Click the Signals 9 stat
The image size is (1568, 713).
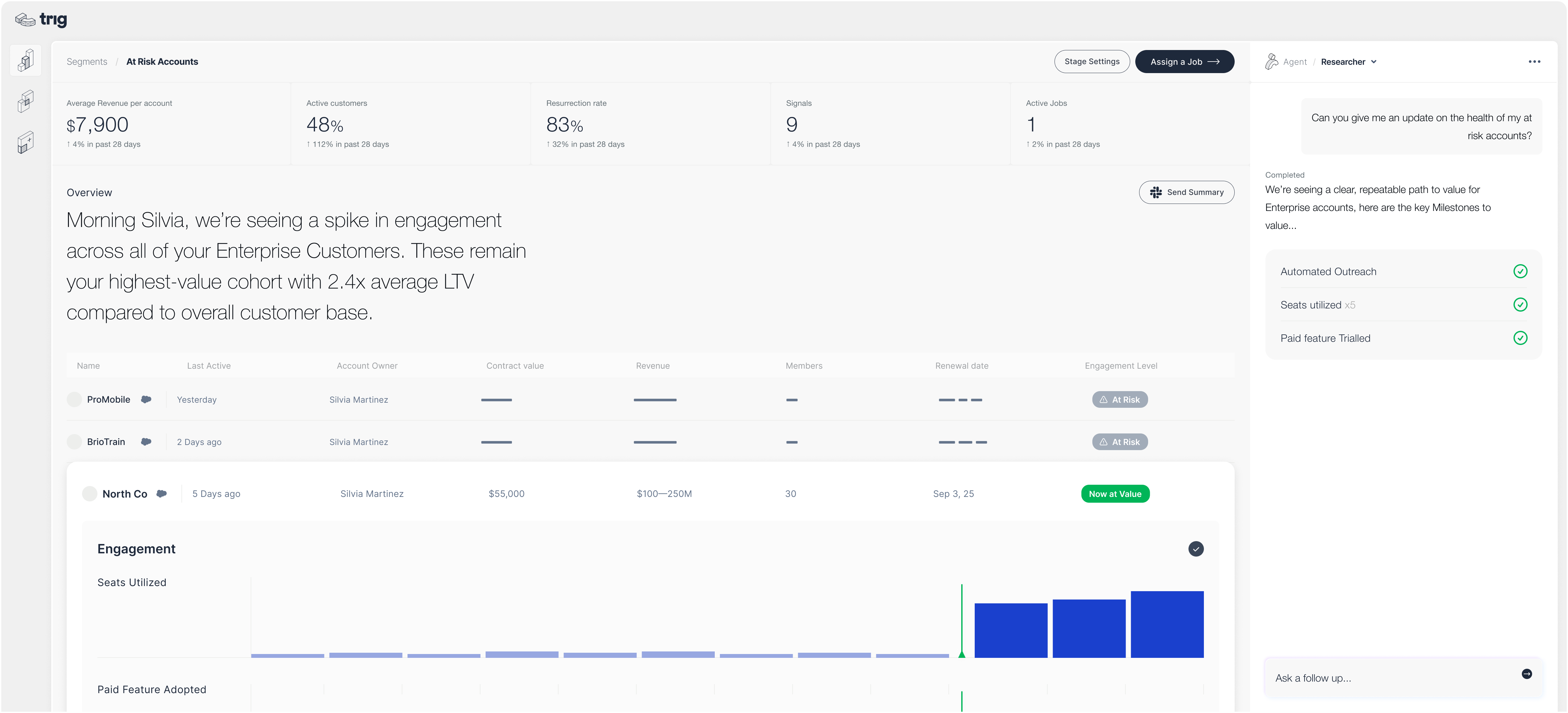pos(890,124)
